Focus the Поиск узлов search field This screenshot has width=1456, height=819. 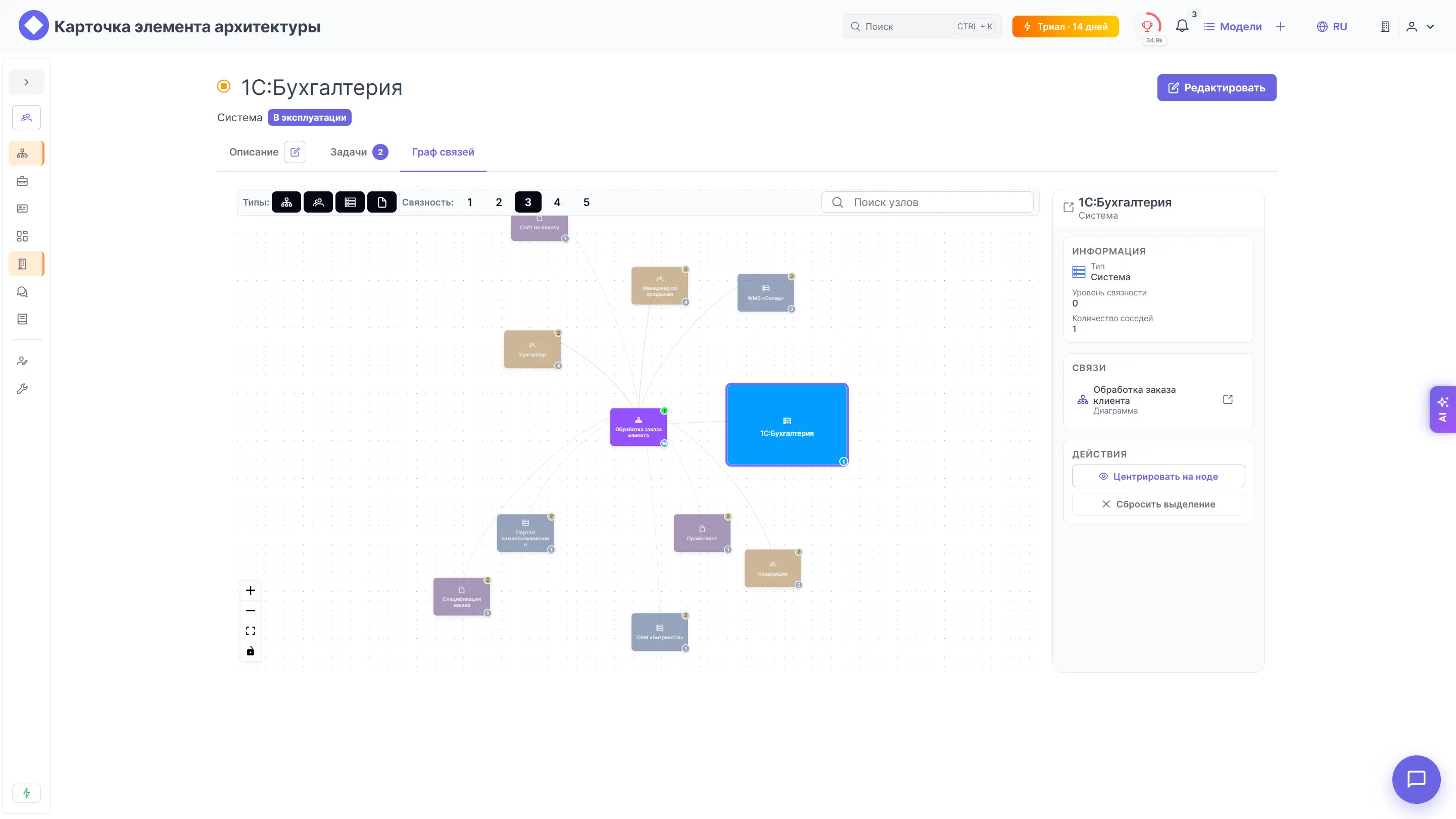pyautogui.click(x=927, y=202)
